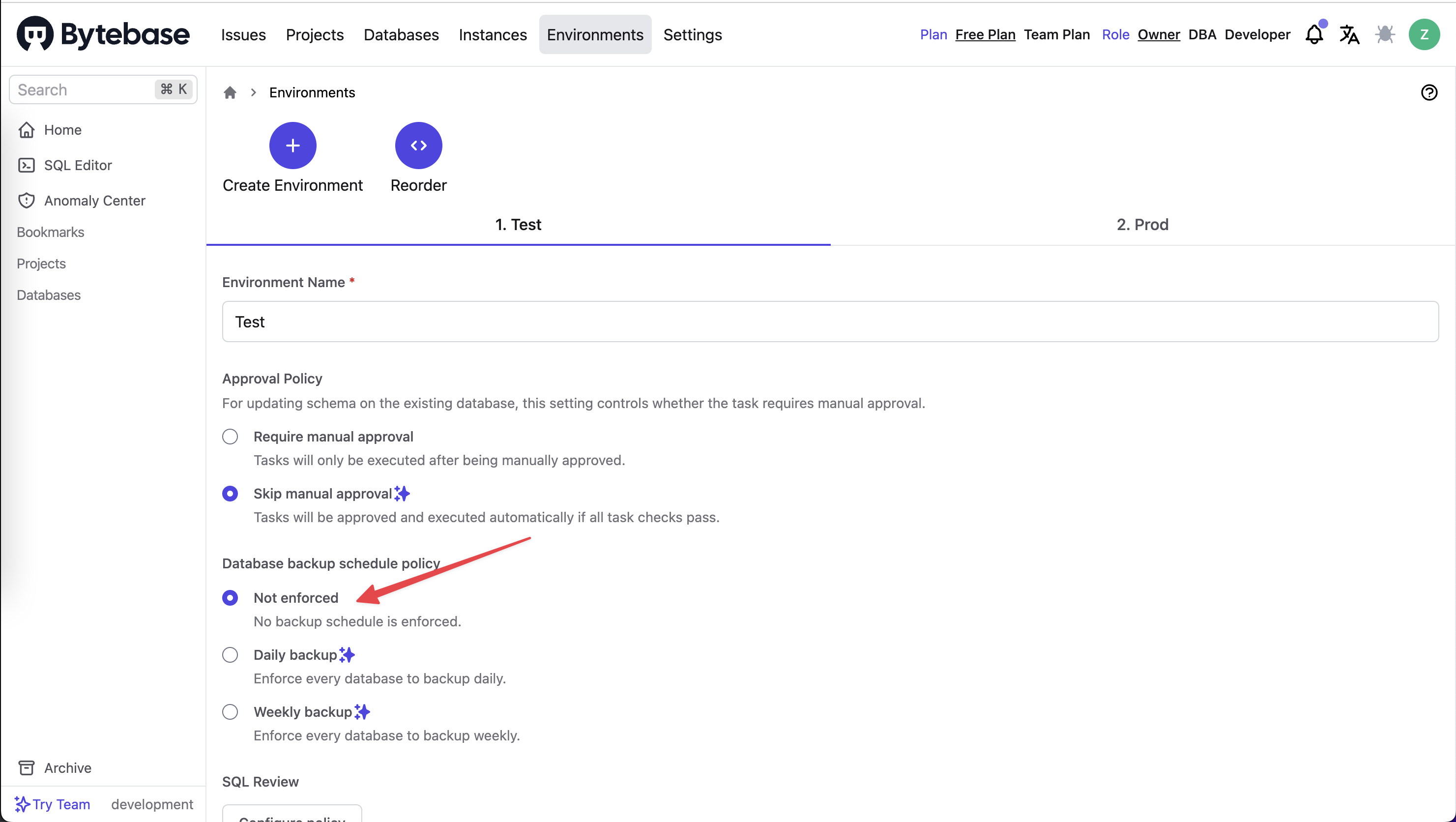Screen dimensions: 1456x822
Task: Enable Daily backup policy
Action: [x=230, y=655]
